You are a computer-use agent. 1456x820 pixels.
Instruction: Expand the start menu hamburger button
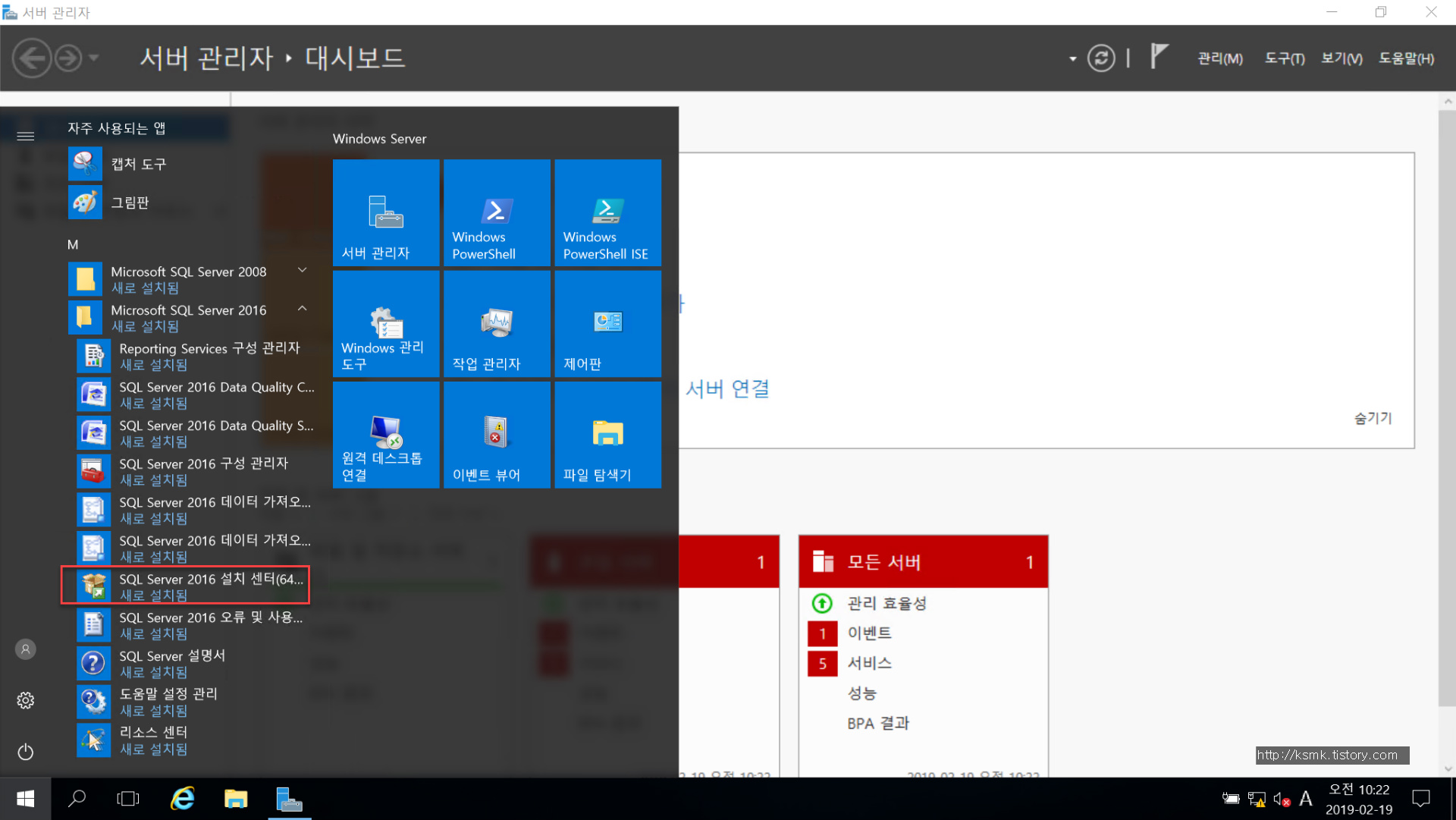26,136
